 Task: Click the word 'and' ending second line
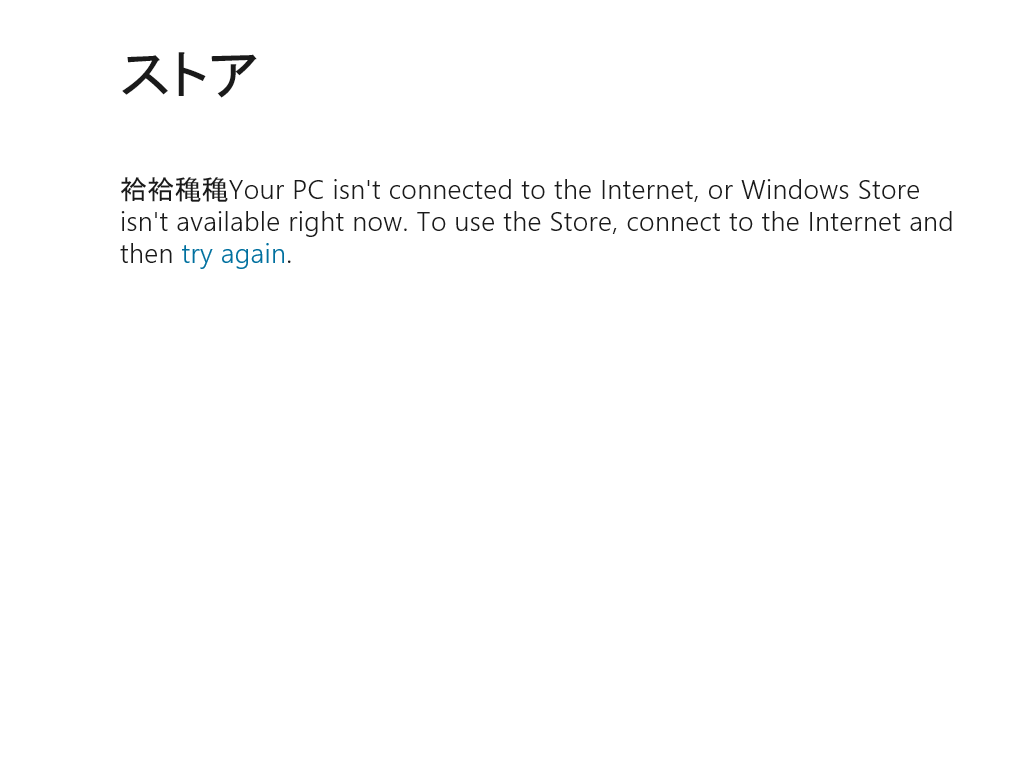click(931, 222)
